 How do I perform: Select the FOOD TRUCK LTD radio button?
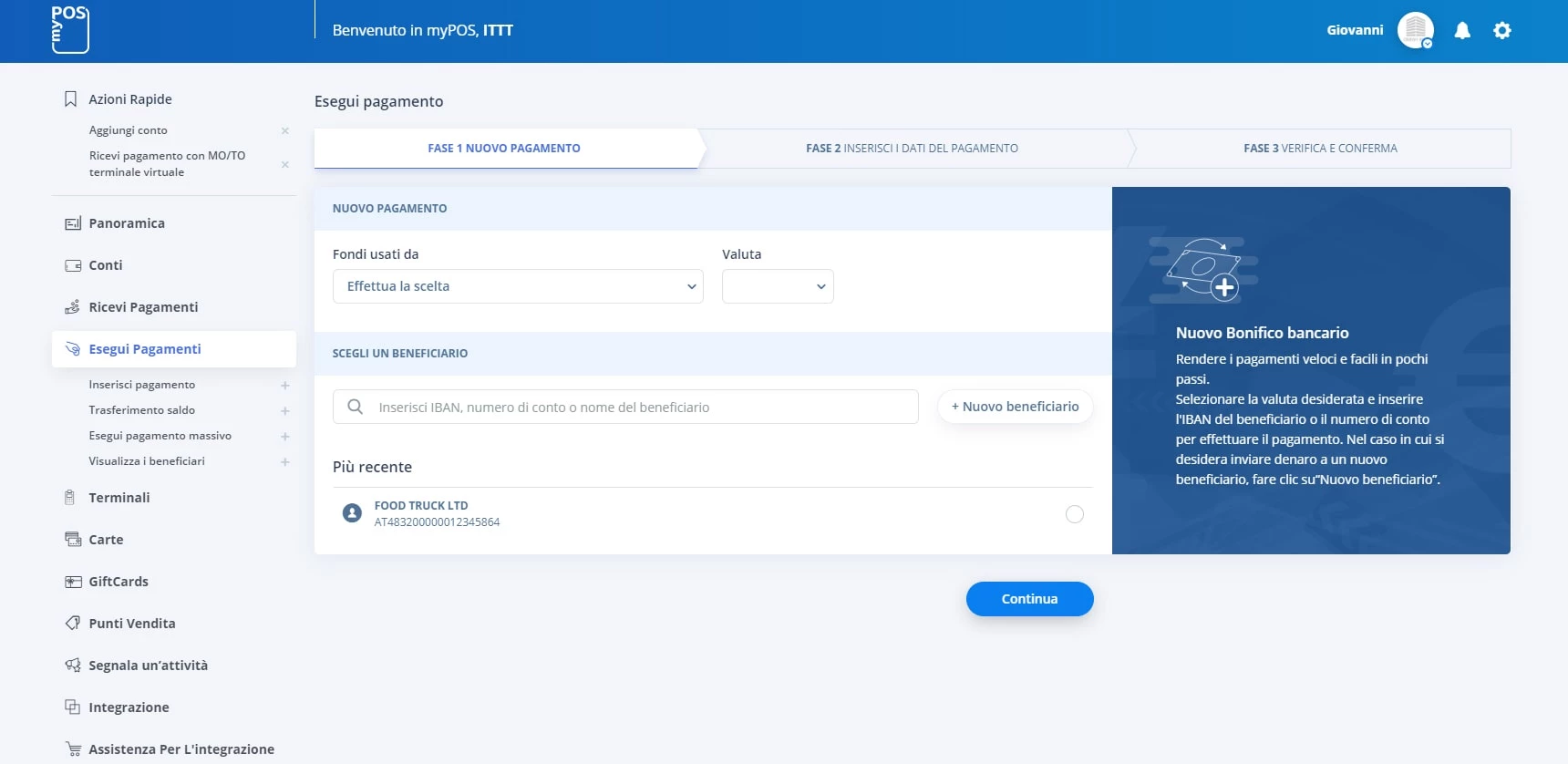tap(1075, 514)
